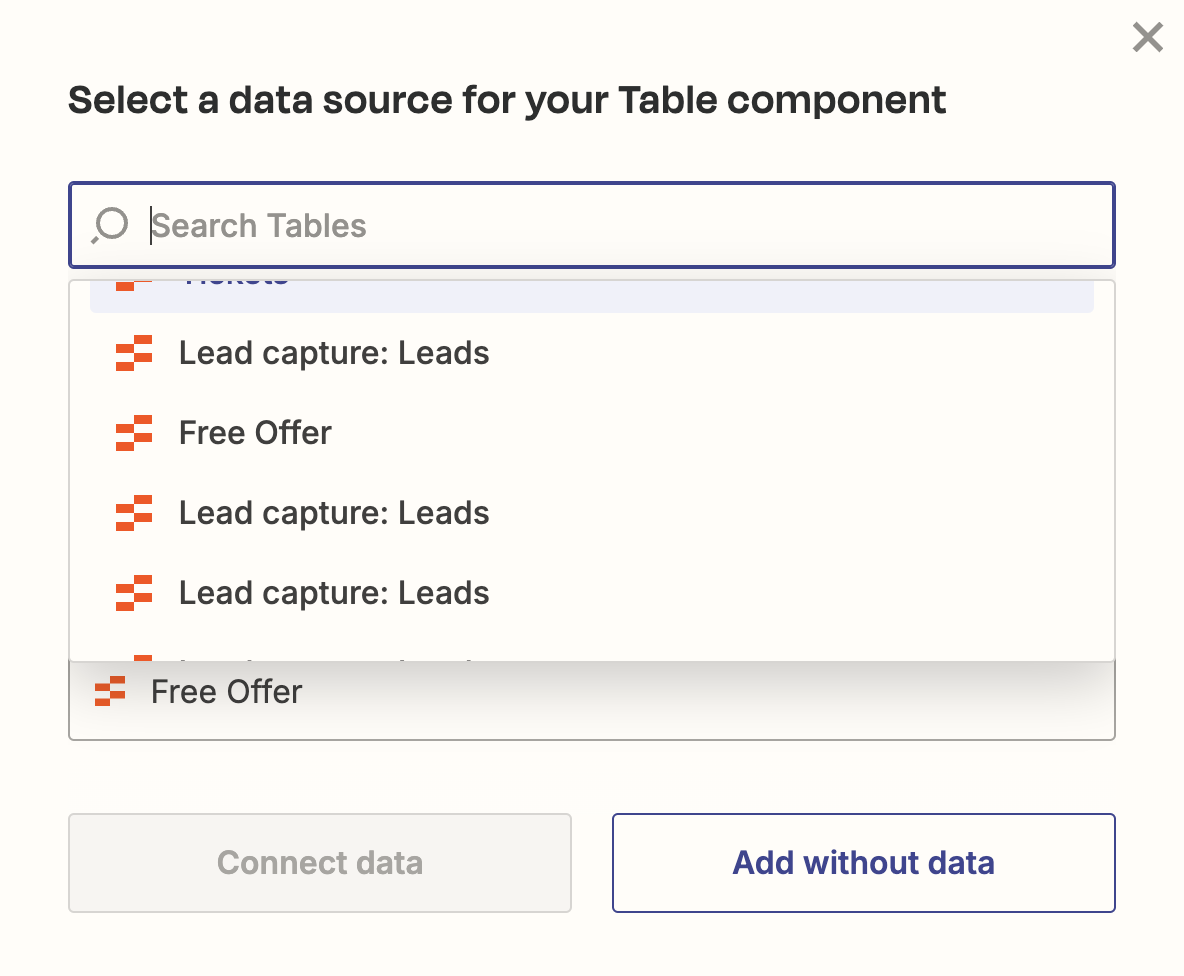
Task: Close the data source dialog
Action: (x=1147, y=38)
